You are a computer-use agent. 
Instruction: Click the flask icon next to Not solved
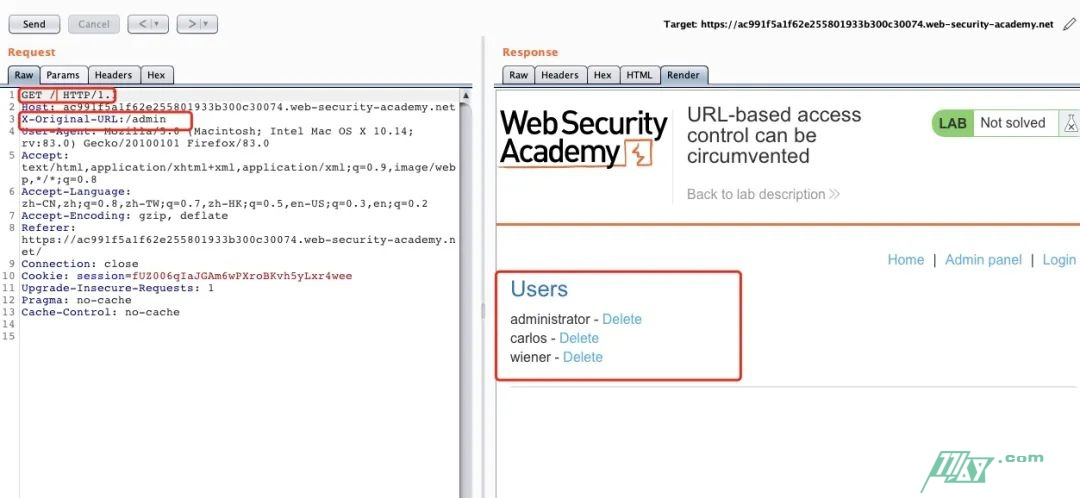pos(1070,123)
